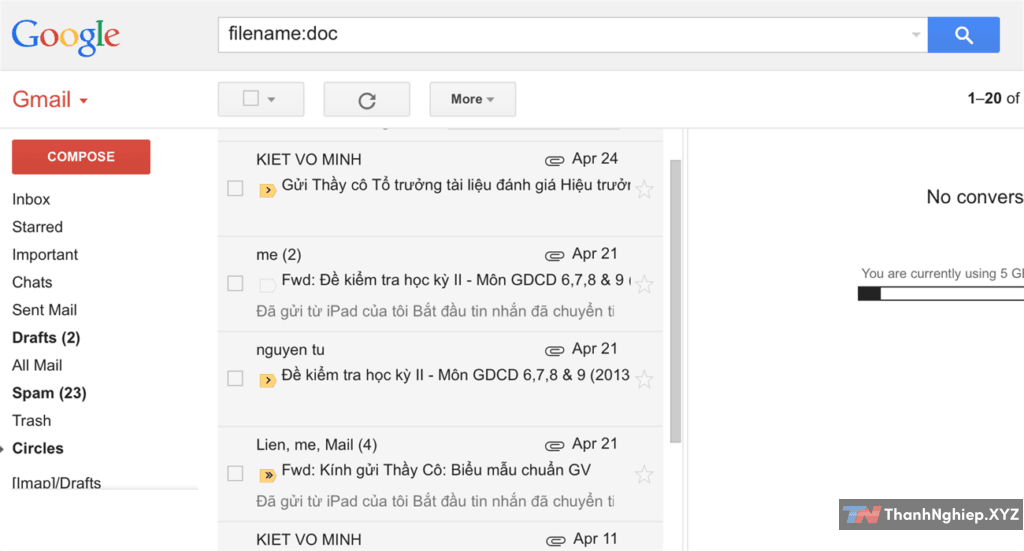
Task: Open the Google logo homepage
Action: click(65, 37)
